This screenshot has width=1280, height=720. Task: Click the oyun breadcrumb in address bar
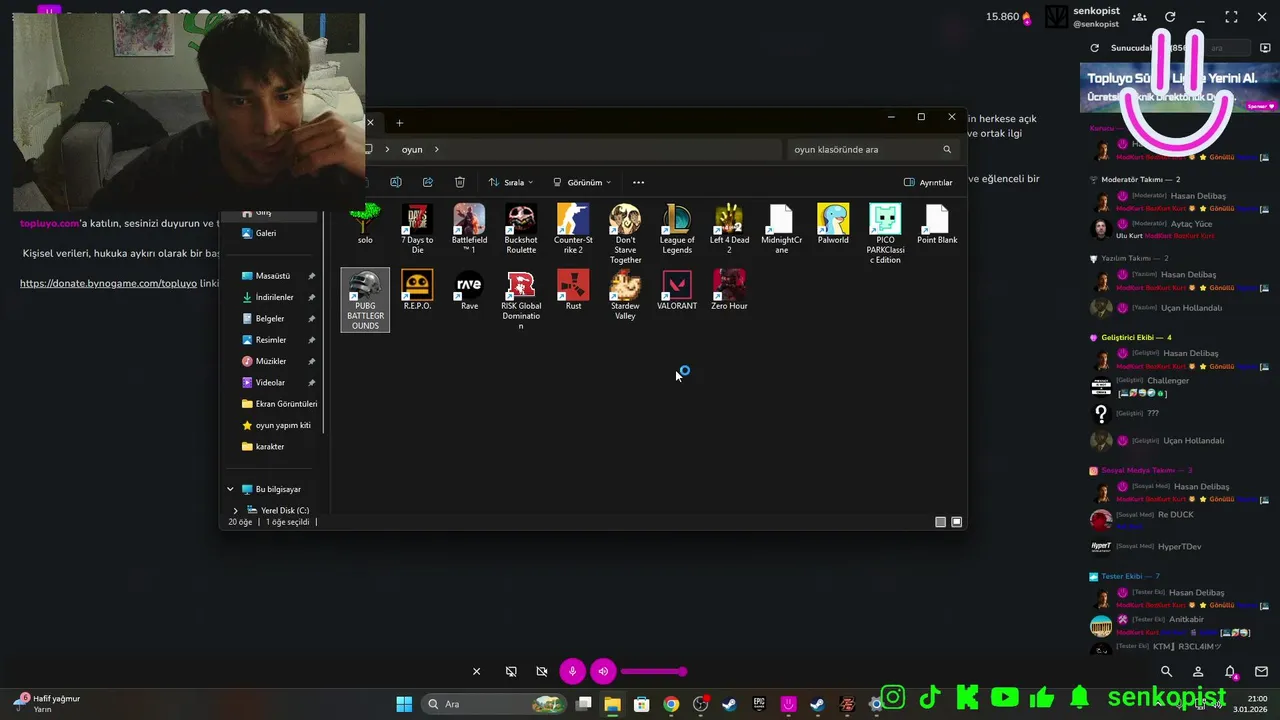(412, 149)
